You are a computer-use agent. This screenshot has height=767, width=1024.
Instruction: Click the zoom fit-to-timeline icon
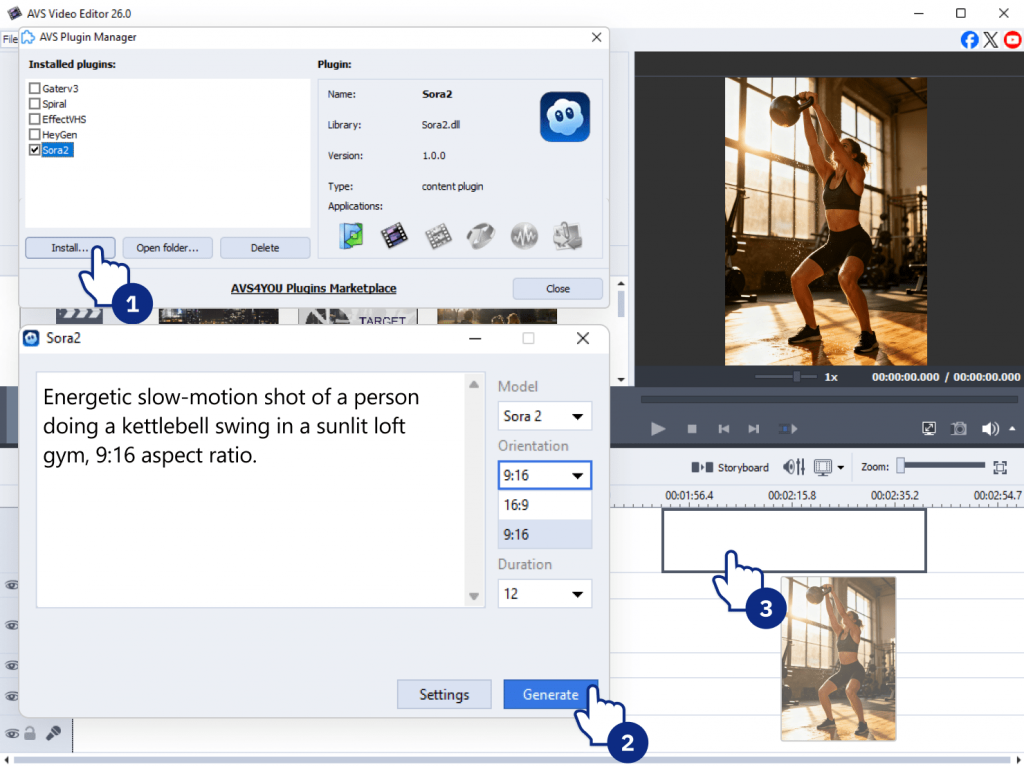pos(999,467)
